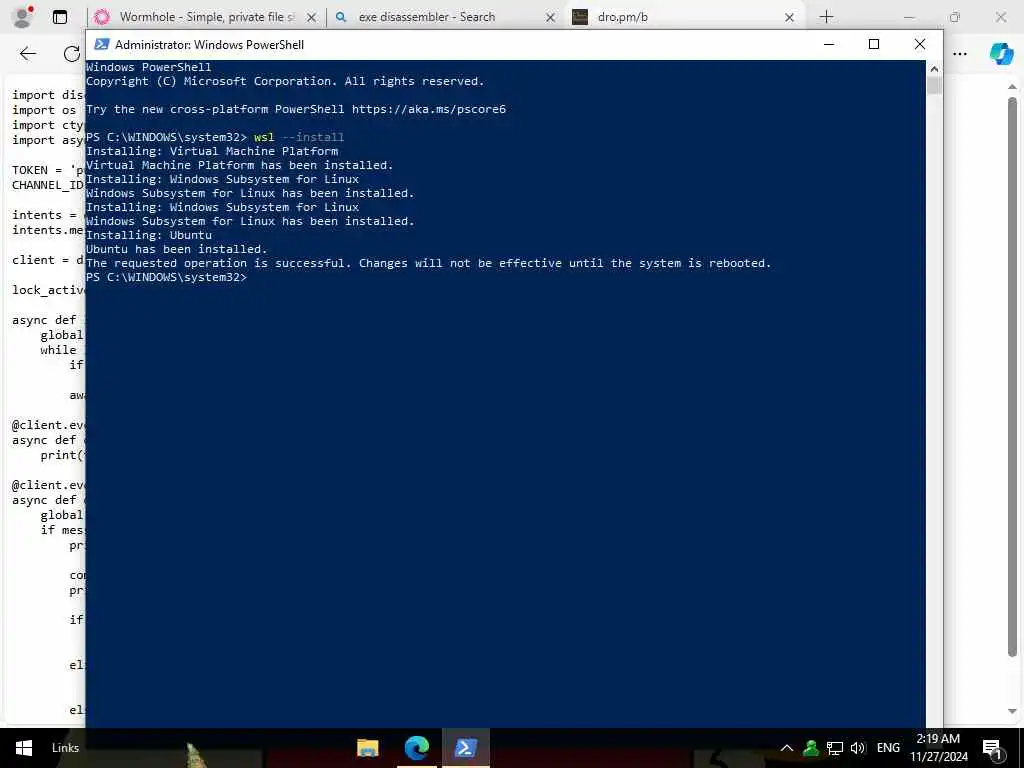Click Links toolbar on taskbar
This screenshot has height=768, width=1024.
point(65,748)
